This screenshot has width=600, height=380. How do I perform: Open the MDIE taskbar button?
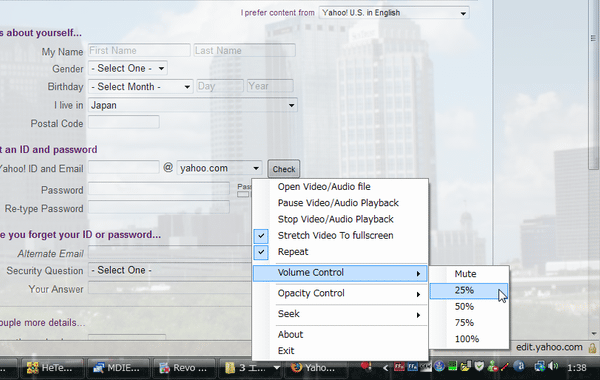[x=117, y=368]
